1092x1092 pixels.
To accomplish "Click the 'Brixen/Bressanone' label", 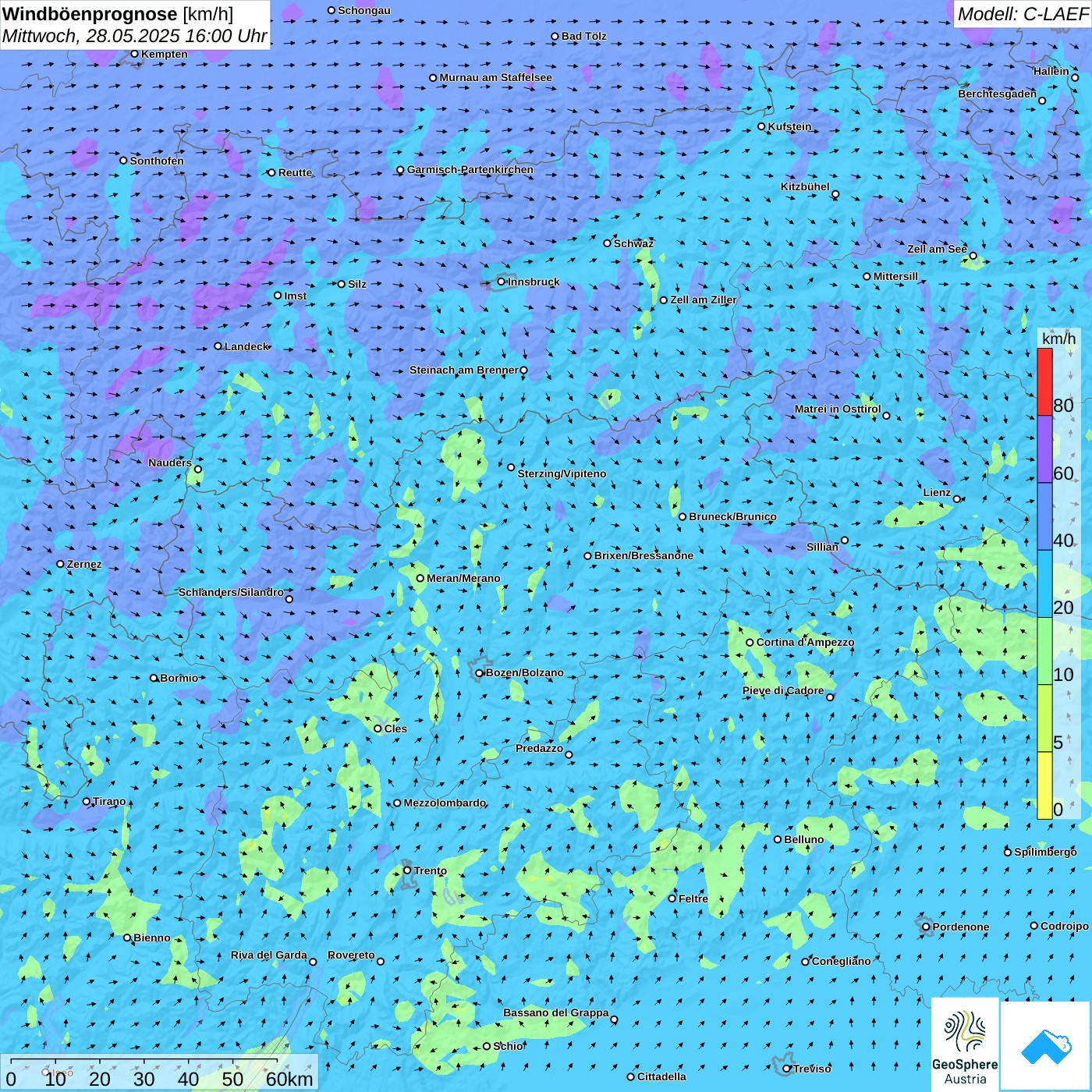I will [x=643, y=555].
